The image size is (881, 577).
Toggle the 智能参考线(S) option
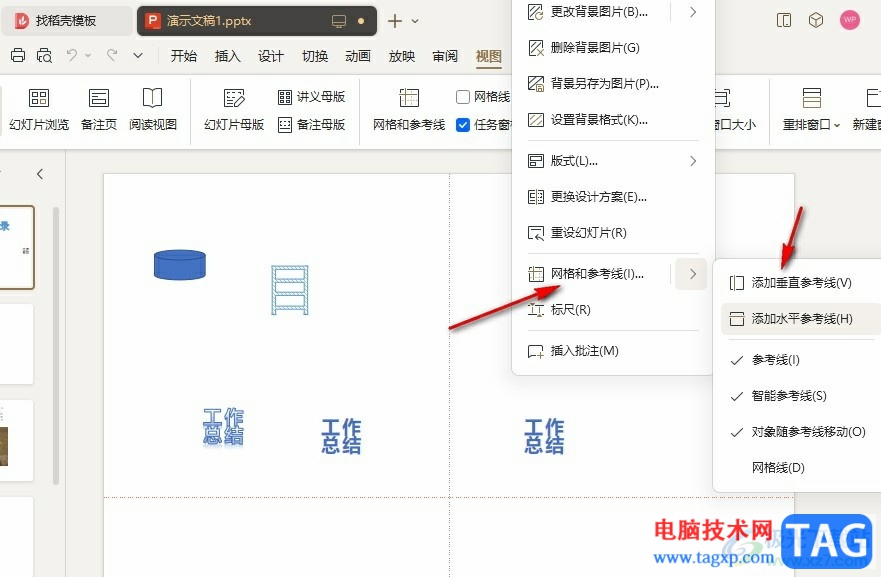[x=796, y=396]
